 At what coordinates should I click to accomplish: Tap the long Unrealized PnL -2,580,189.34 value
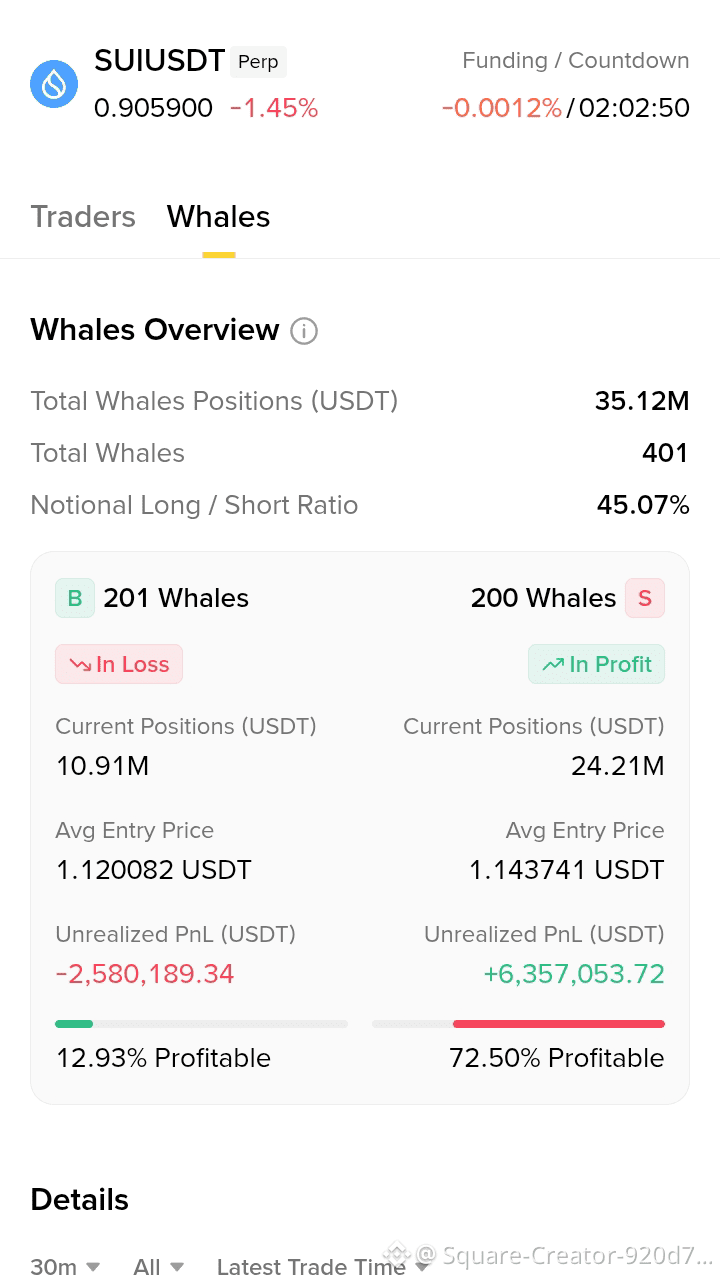[145, 974]
